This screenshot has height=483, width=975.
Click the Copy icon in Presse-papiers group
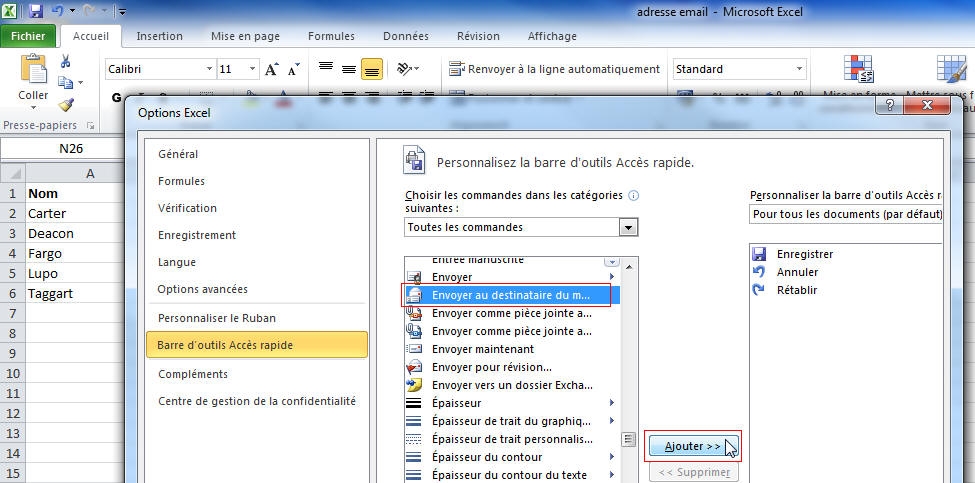(65, 82)
